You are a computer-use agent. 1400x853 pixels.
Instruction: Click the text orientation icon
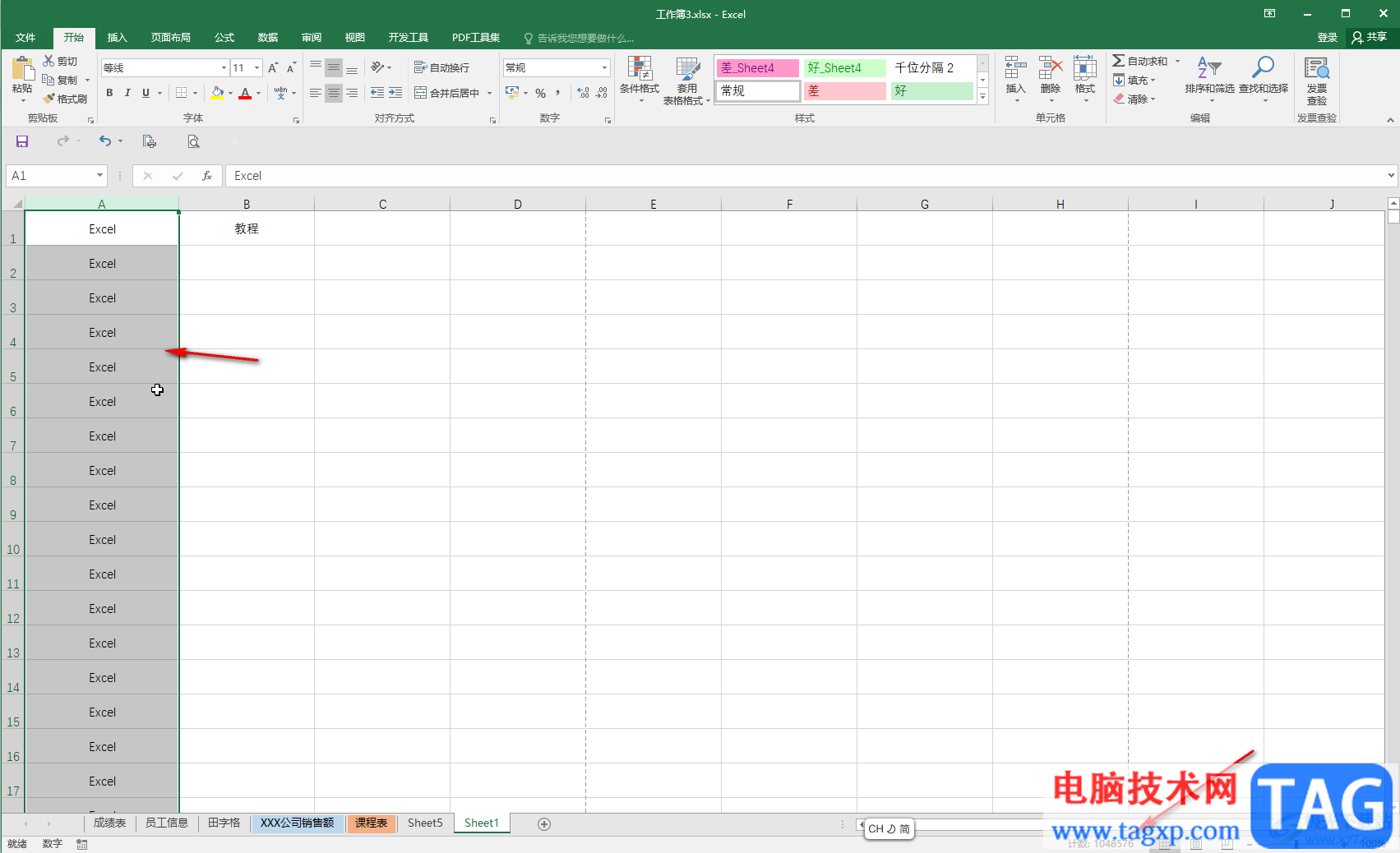[377, 67]
